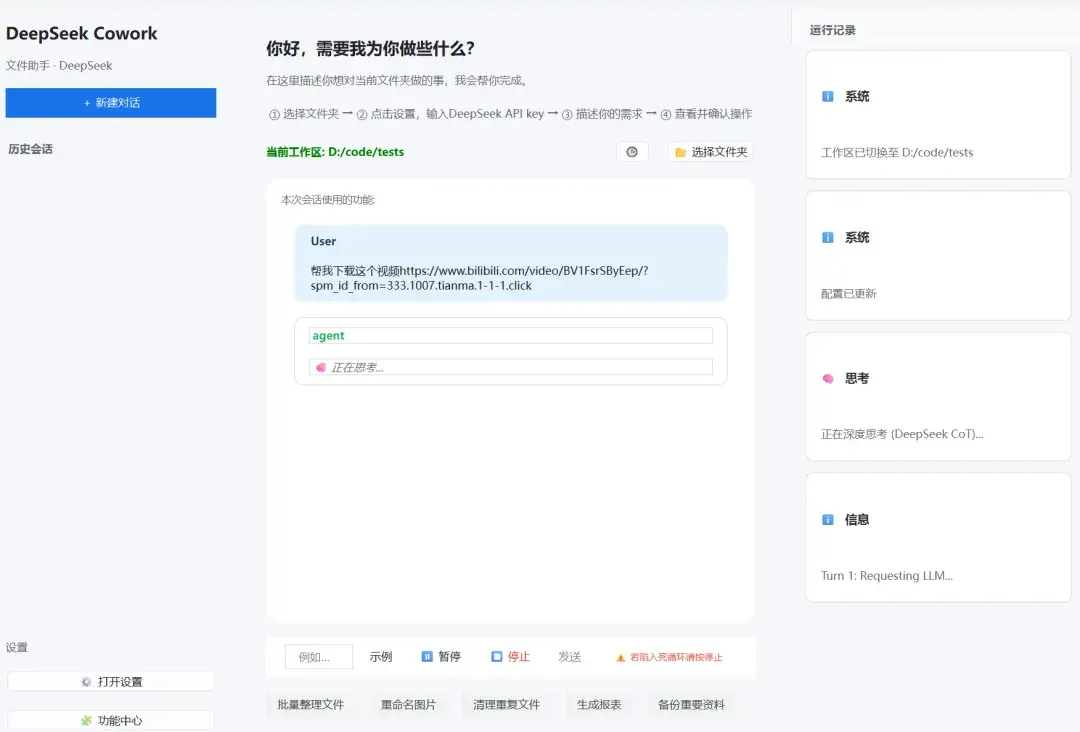Click Turn 1: Requesting LLM... log text
Viewport: 1080px width, 732px height.
(x=886, y=576)
